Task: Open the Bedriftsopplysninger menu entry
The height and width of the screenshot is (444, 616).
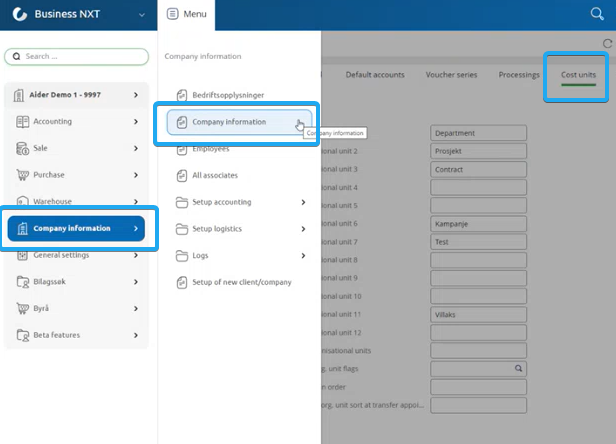Action: coord(226,95)
